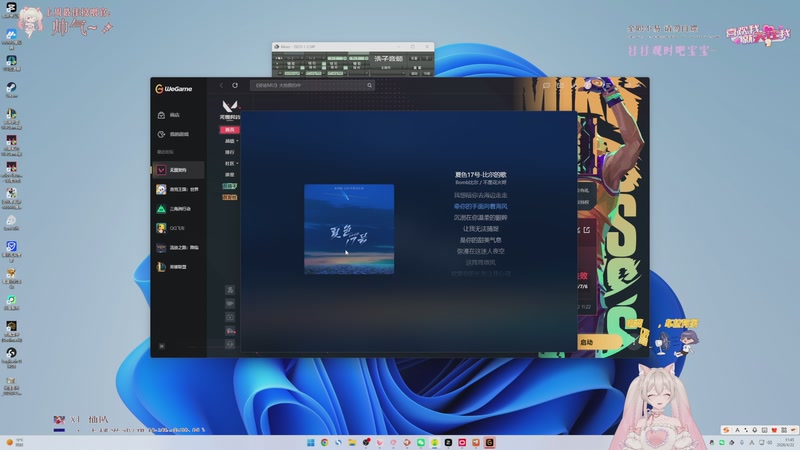Click lyric line 我想陪你去海边走走
Screen dimensions: 800x450
[481, 195]
